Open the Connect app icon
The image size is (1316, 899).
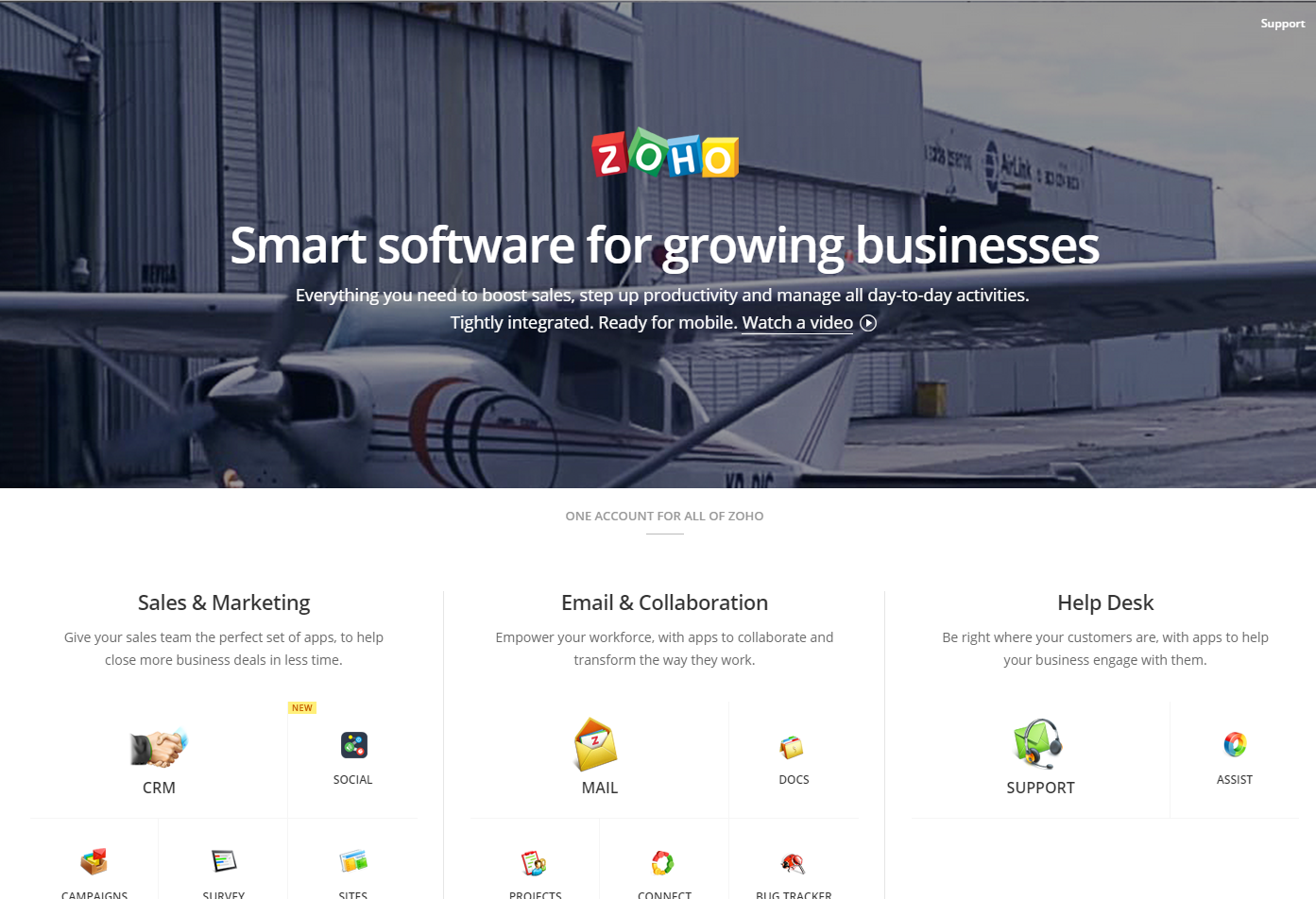[663, 862]
